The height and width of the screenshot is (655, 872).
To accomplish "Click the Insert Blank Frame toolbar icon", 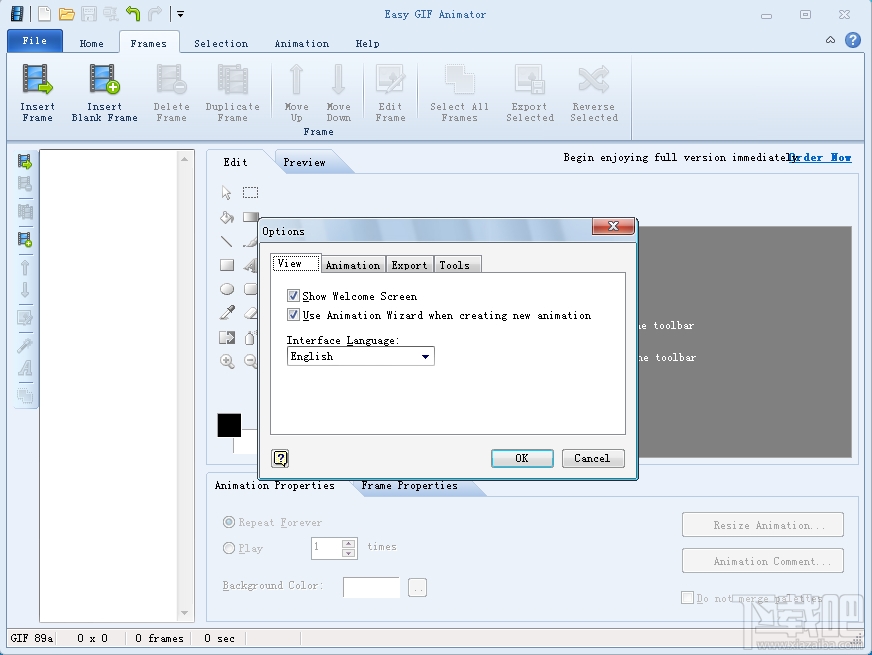I will coord(103,90).
